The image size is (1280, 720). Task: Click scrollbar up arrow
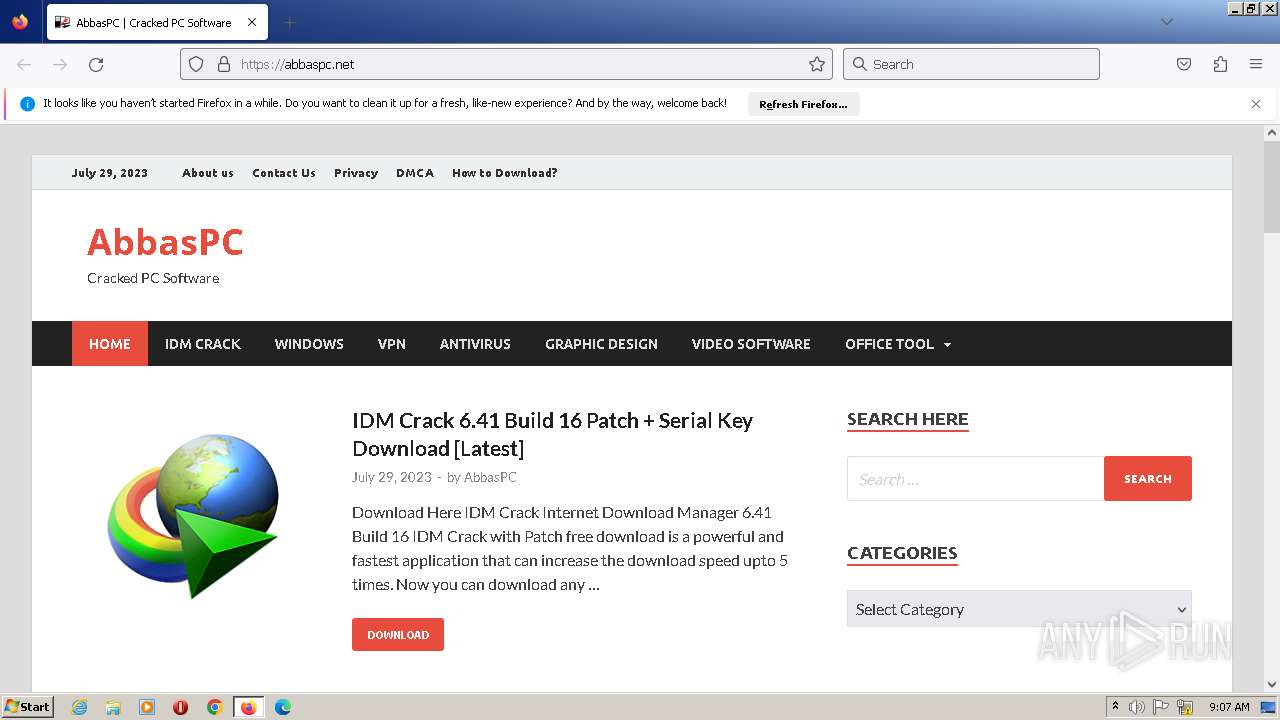tap(1272, 132)
